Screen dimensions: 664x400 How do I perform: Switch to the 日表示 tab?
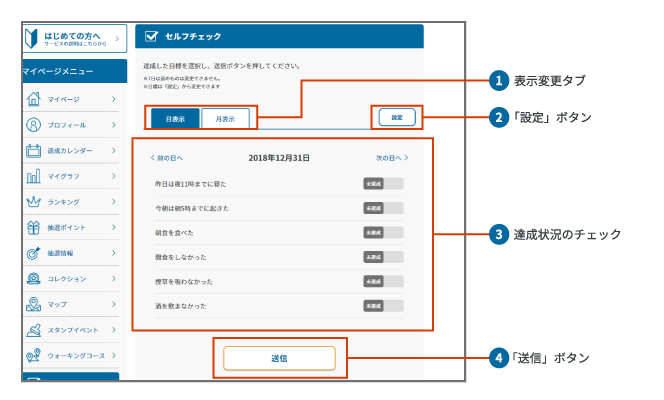(x=175, y=119)
